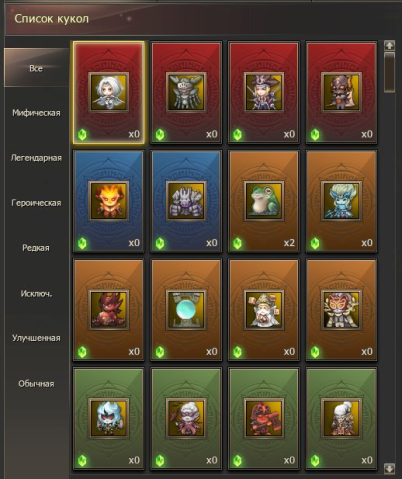
Task: Select the flaming head doll card
Action: [x=109, y=201]
